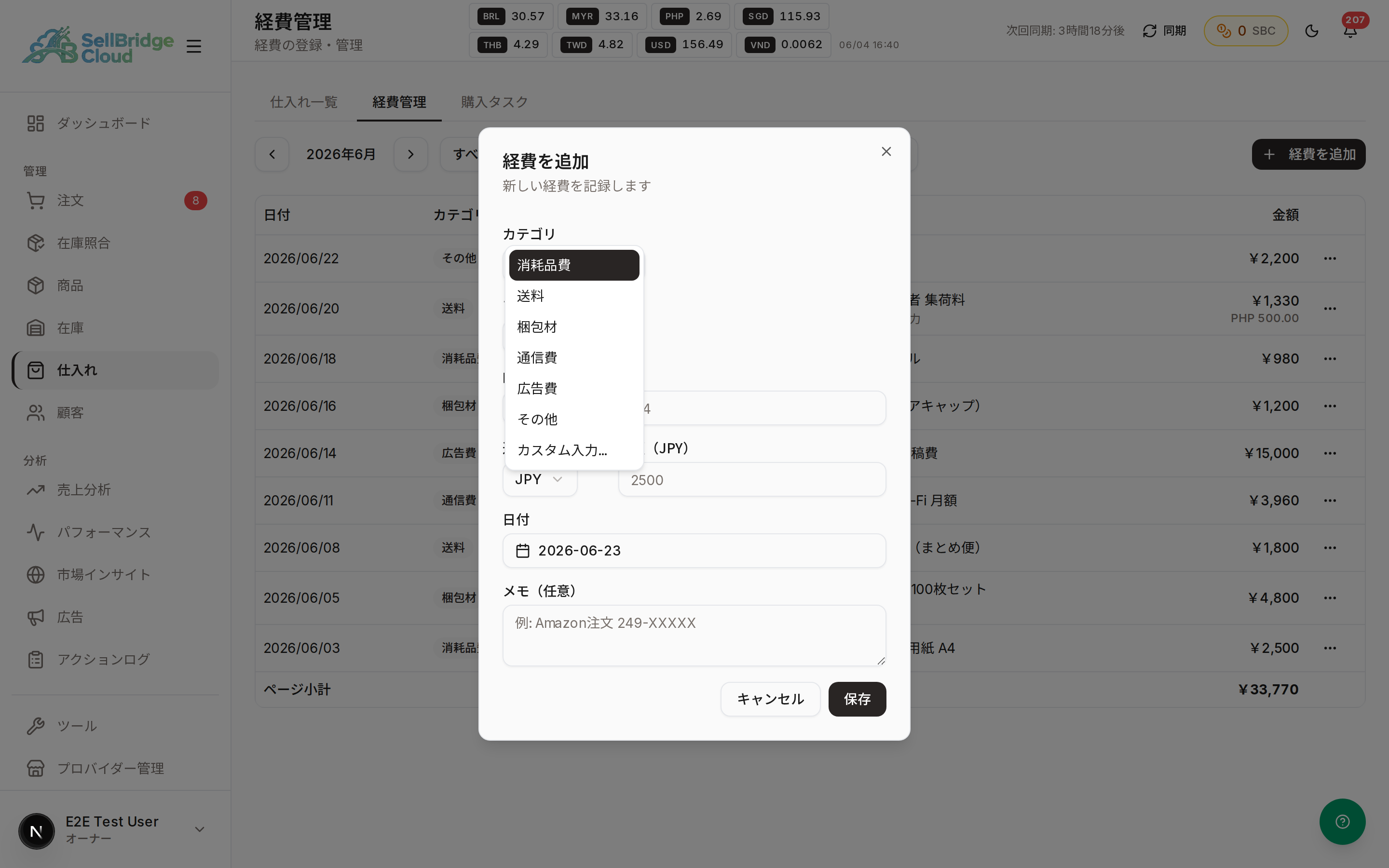Open the SBC coin balance
The image size is (1389, 868).
coord(1245,30)
